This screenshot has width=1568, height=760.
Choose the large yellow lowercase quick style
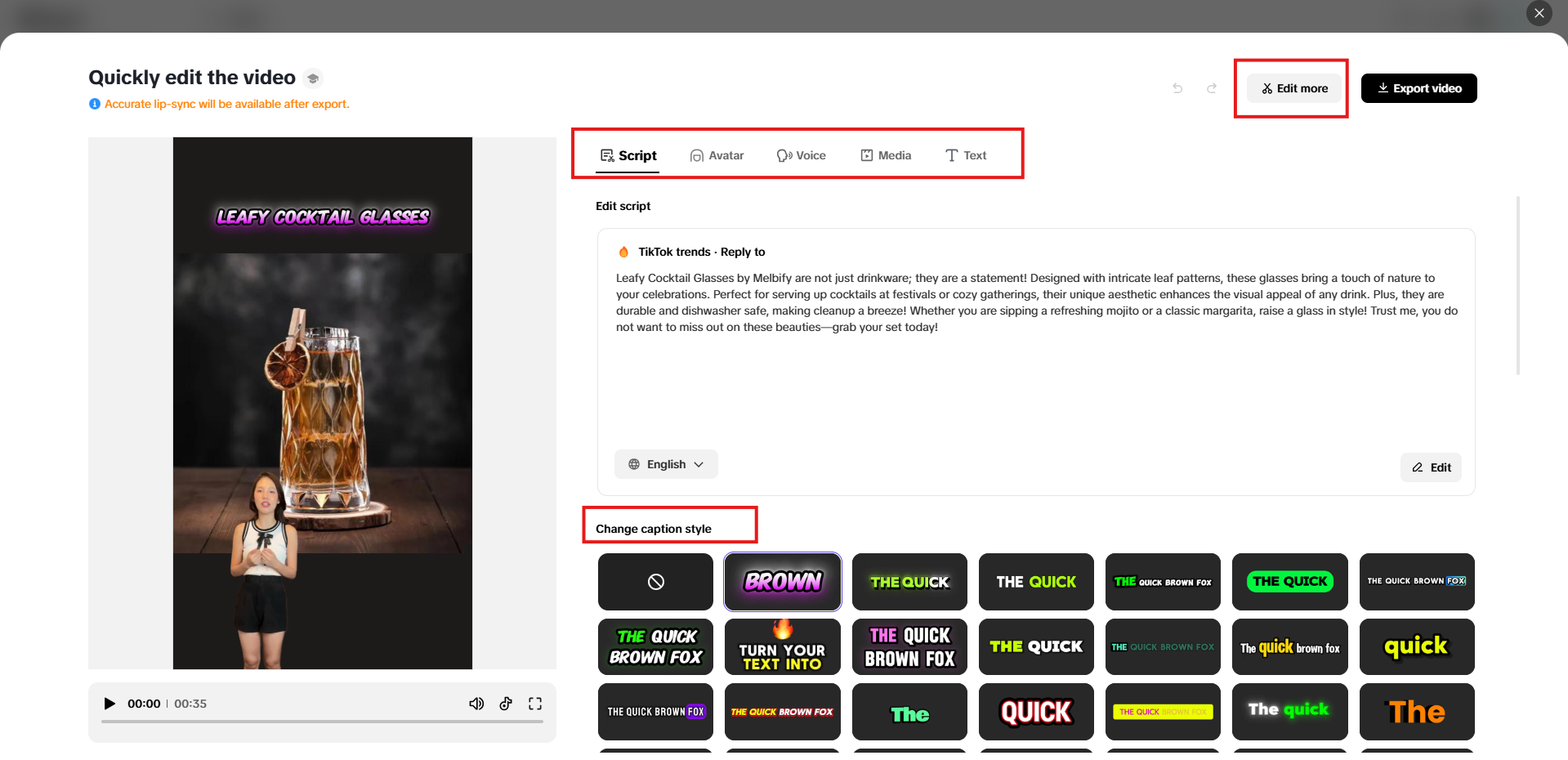(x=1417, y=646)
